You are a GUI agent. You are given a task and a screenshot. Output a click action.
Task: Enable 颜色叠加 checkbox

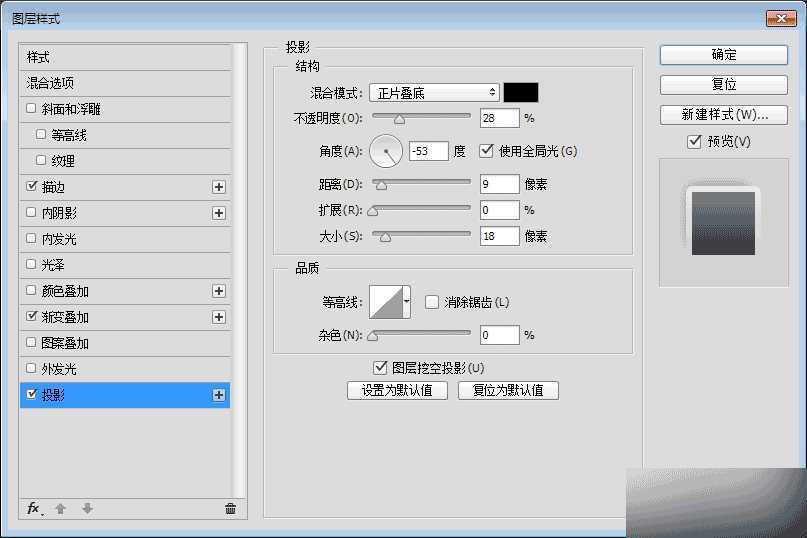(x=31, y=290)
